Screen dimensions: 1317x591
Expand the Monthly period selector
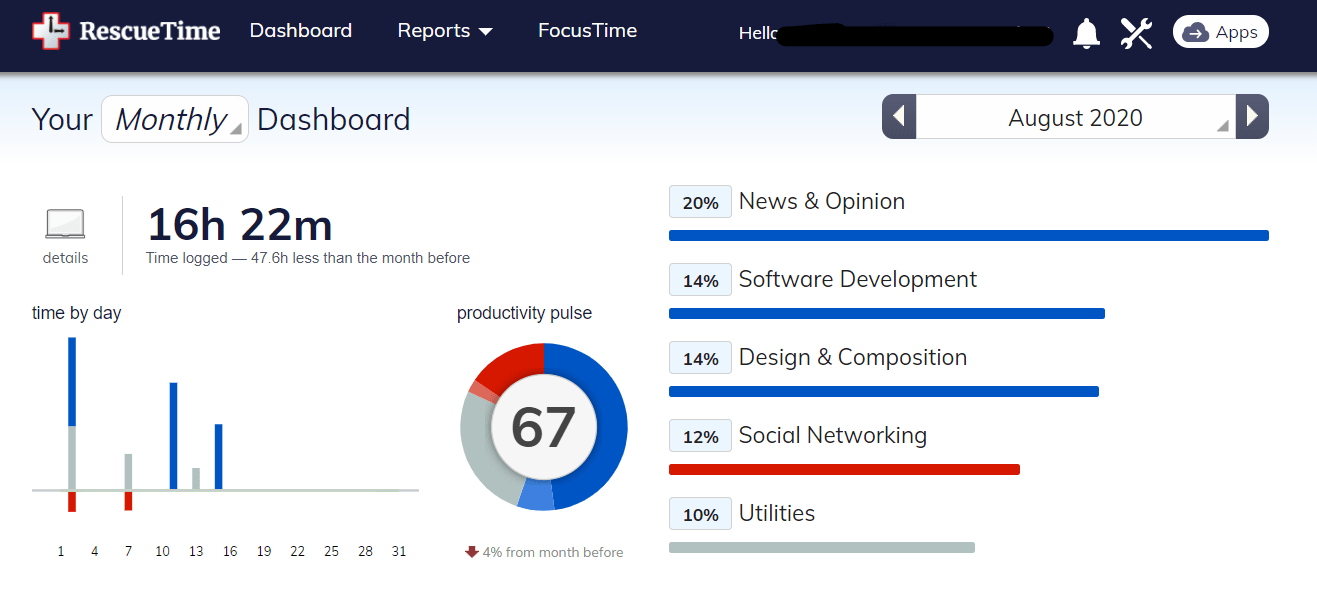coord(175,119)
